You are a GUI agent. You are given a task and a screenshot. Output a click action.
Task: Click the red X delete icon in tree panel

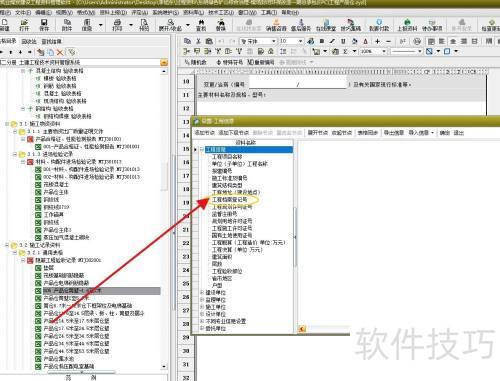point(60,52)
